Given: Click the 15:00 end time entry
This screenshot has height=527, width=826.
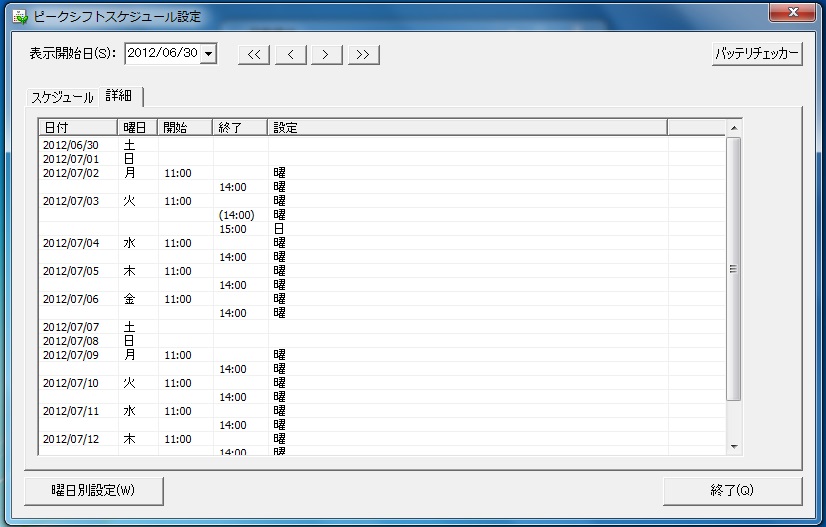Looking at the screenshot, I should pyautogui.click(x=233, y=229).
